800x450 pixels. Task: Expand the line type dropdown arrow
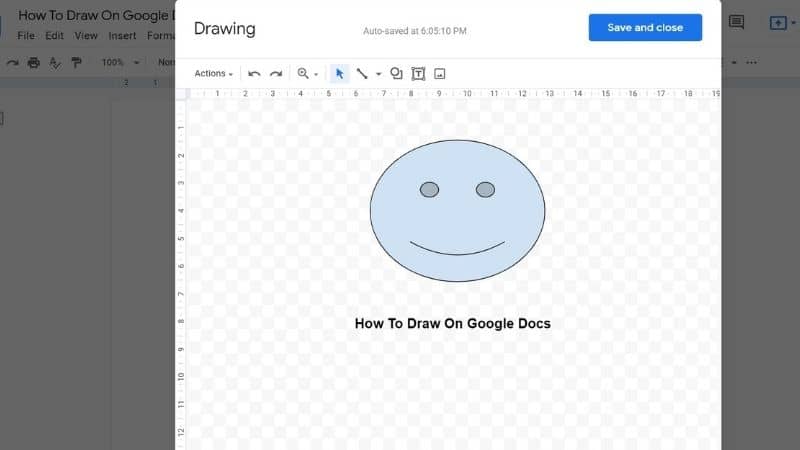[379, 74]
